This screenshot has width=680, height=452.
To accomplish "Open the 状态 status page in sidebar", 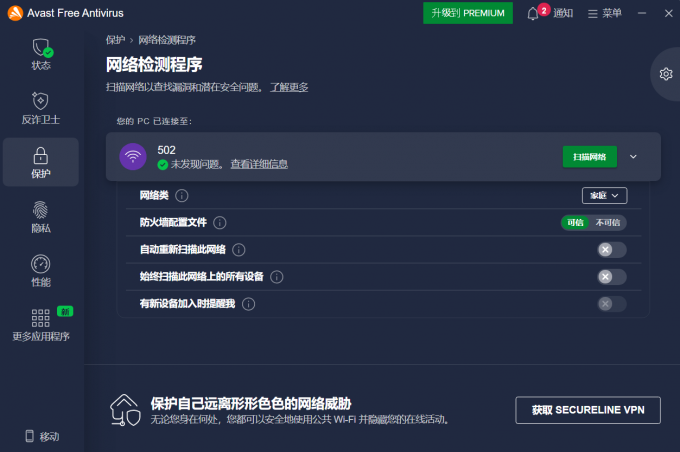I will point(41,55).
